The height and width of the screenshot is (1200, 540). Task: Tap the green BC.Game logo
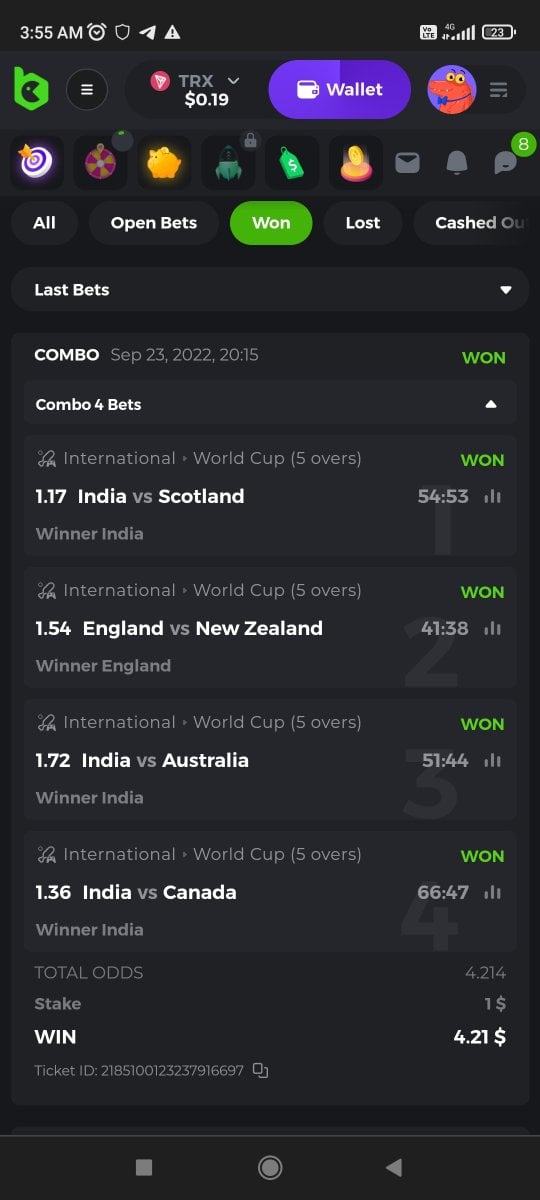[31, 89]
